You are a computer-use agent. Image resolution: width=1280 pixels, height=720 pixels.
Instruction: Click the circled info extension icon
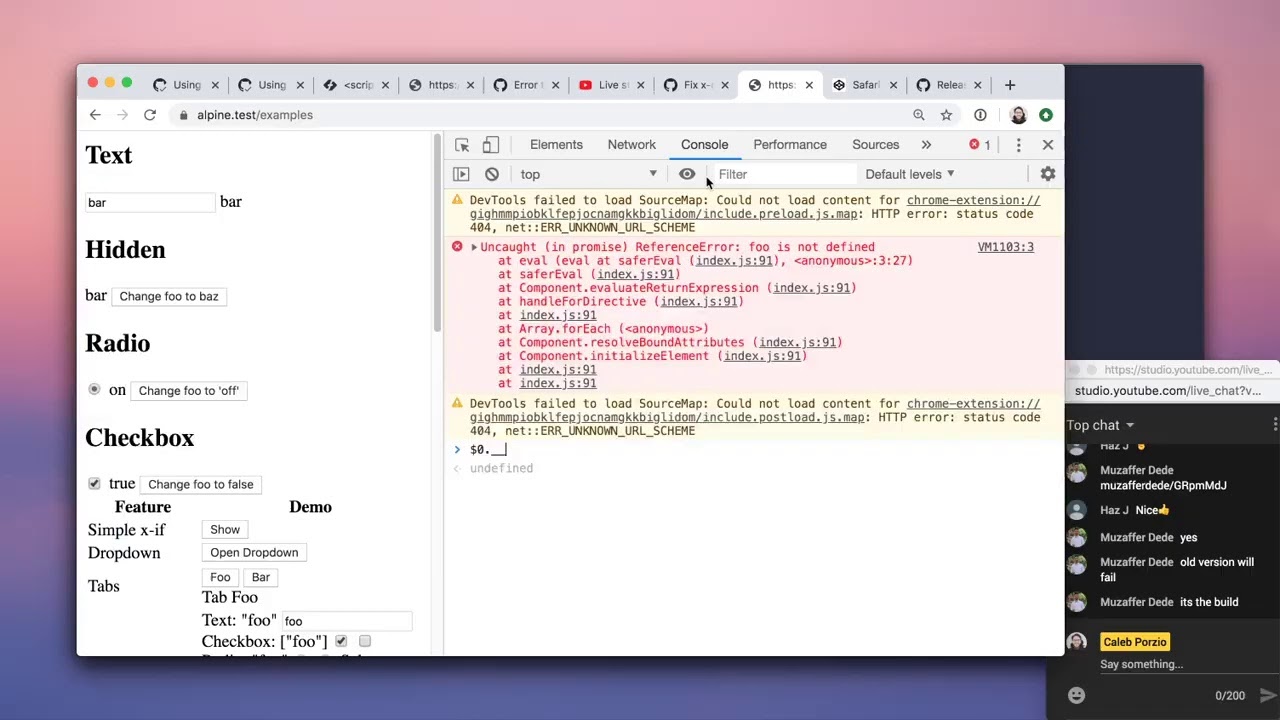click(x=980, y=115)
